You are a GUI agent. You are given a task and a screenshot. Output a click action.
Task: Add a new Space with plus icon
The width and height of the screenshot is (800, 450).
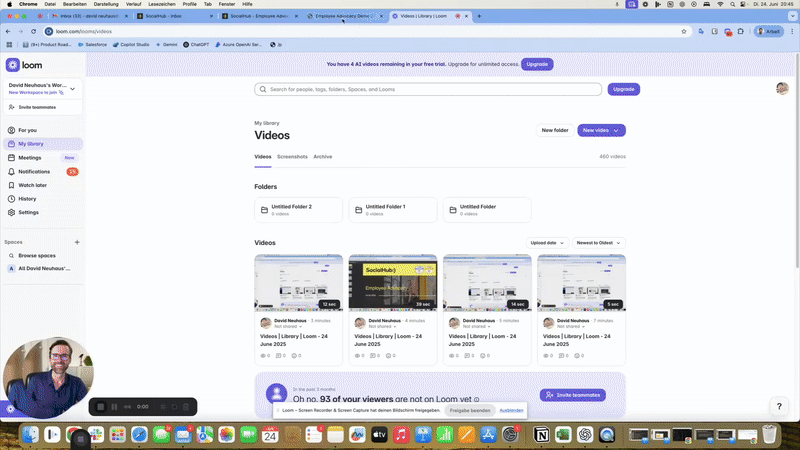click(x=77, y=242)
